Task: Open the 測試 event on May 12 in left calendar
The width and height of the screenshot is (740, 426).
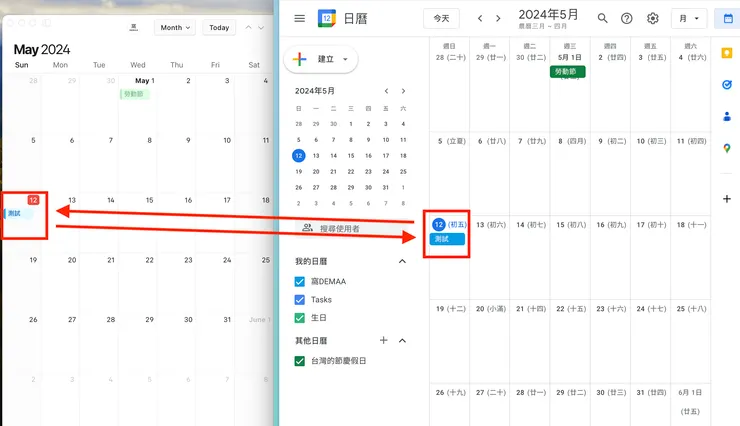Action: pyautogui.click(x=19, y=213)
